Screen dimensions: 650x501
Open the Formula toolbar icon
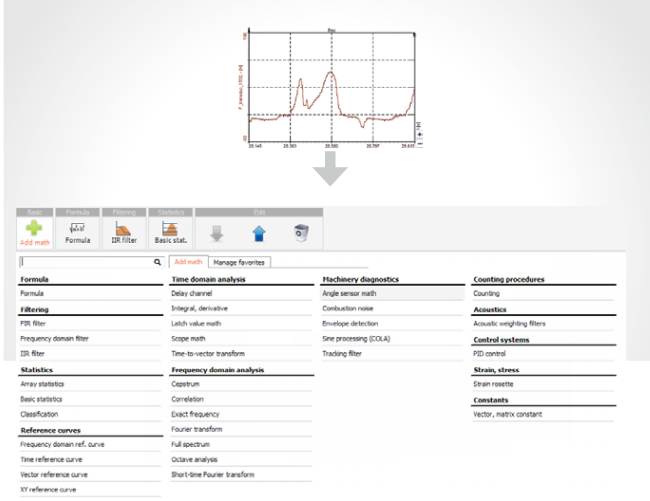[78, 233]
